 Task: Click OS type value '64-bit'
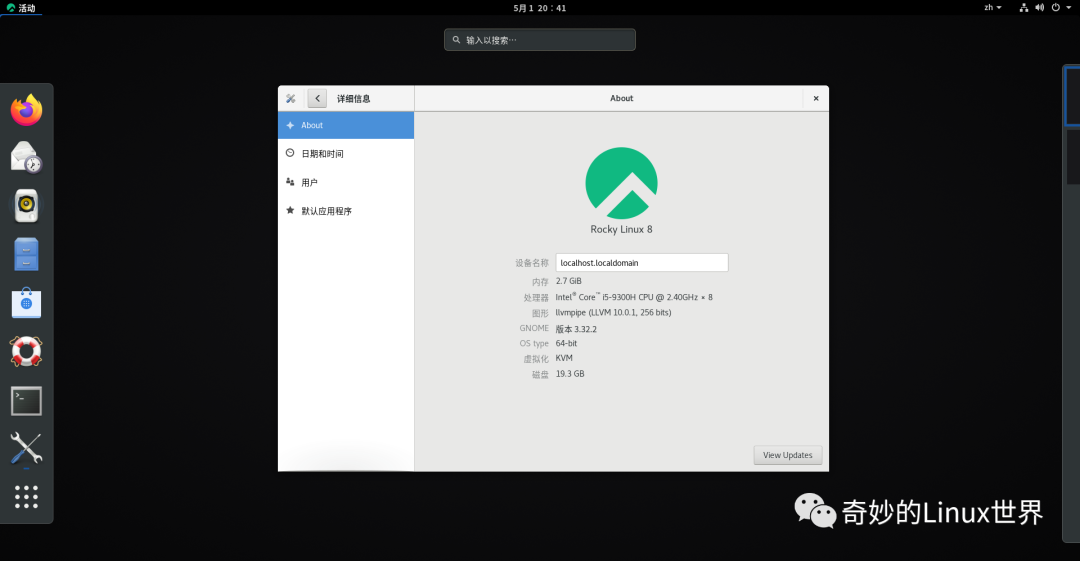tap(567, 343)
